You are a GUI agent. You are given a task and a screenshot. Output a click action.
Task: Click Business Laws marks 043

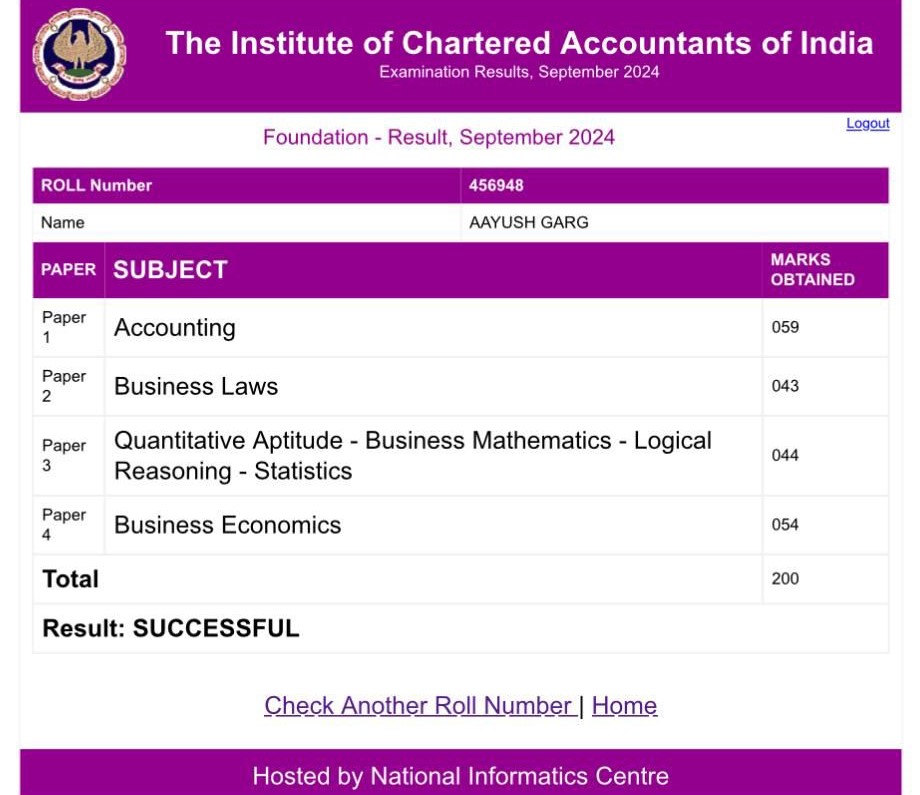pyautogui.click(x=785, y=387)
